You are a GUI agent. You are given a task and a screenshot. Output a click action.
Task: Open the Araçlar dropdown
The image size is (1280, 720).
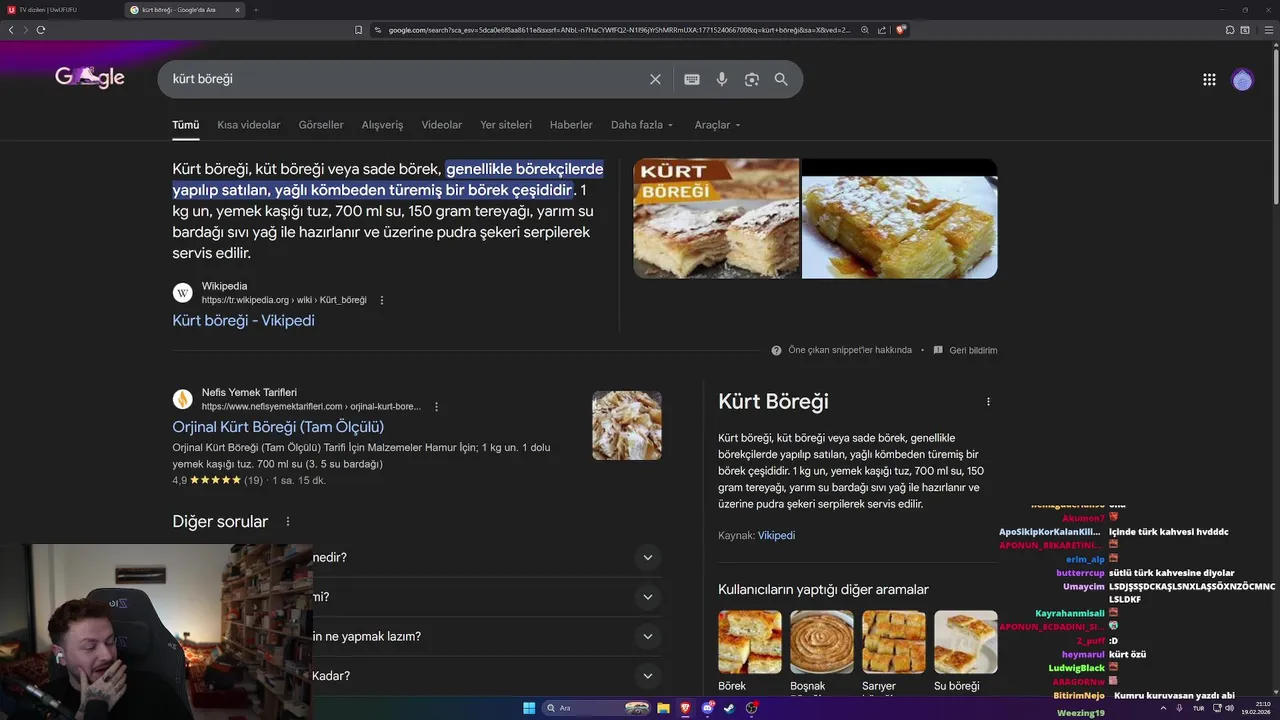pyautogui.click(x=718, y=125)
